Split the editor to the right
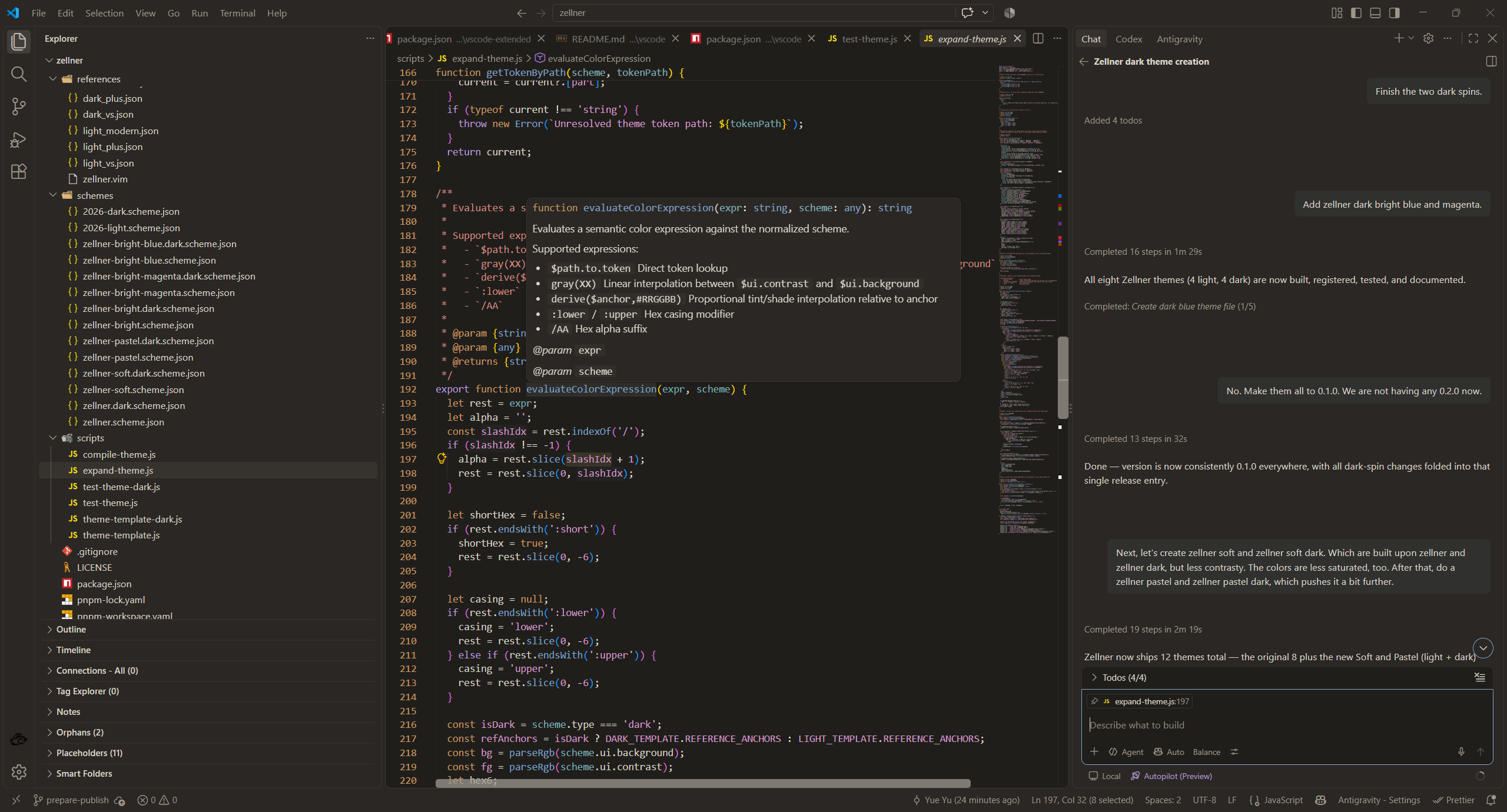 click(x=1038, y=38)
